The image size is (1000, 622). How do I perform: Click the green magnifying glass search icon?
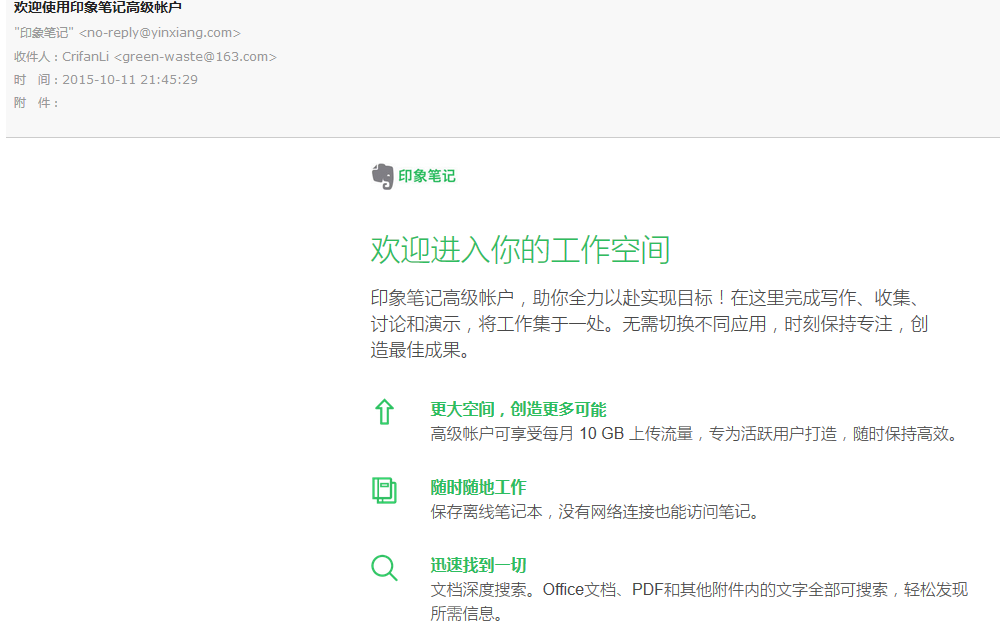pos(385,568)
